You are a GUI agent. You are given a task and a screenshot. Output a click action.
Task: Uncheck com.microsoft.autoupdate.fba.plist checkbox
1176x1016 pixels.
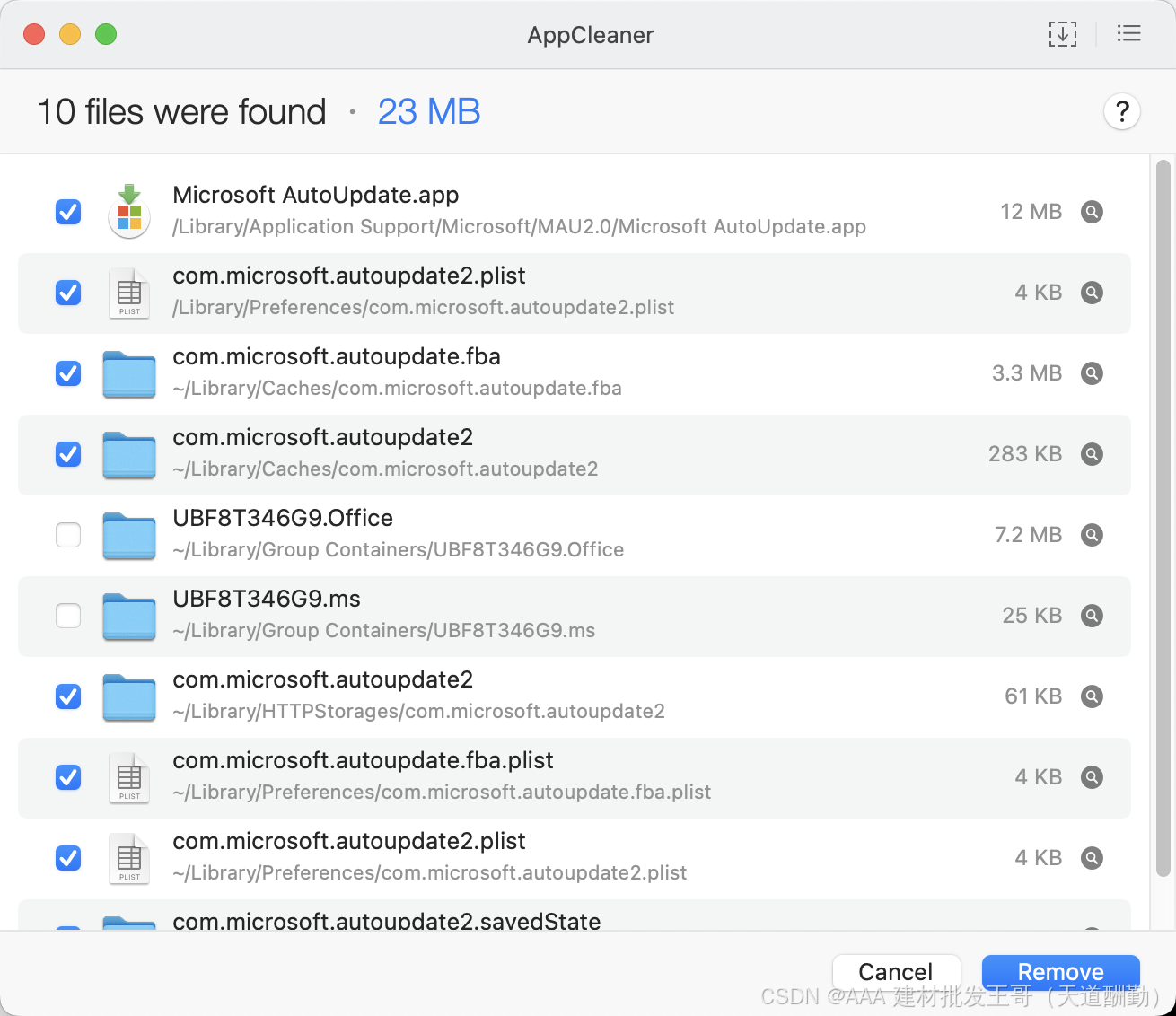tap(68, 777)
